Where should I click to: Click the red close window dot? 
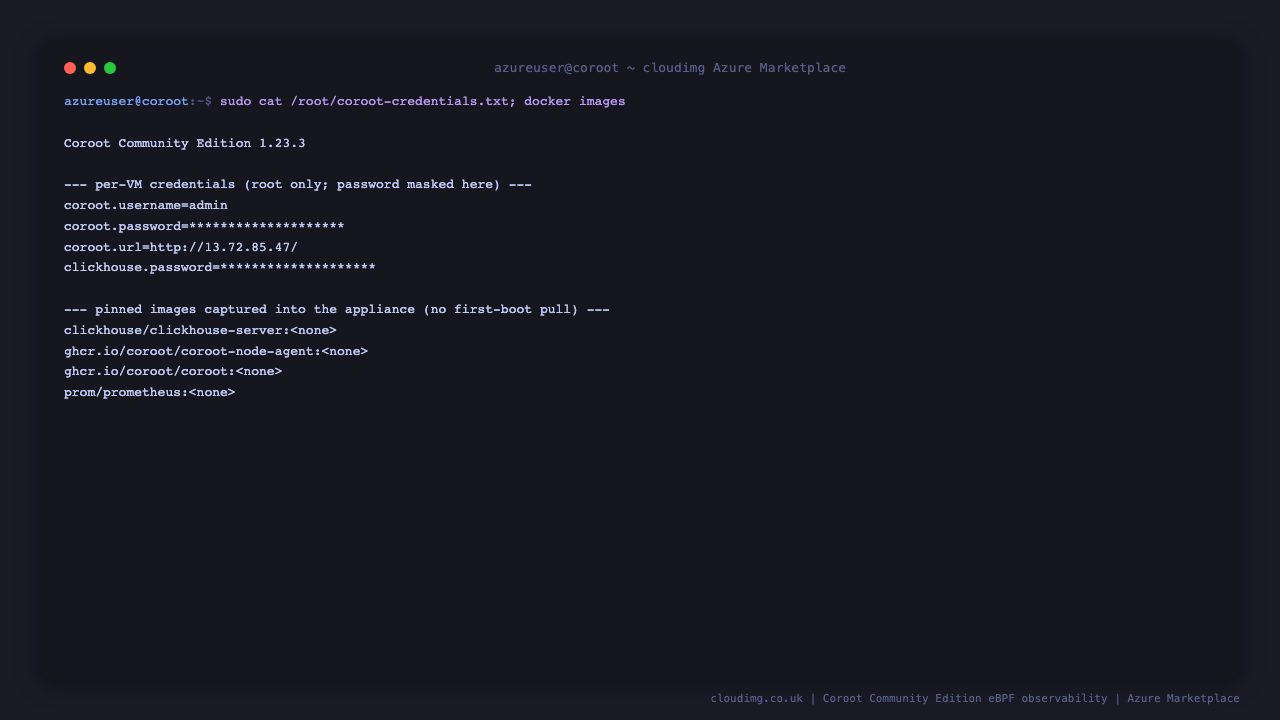[70, 68]
